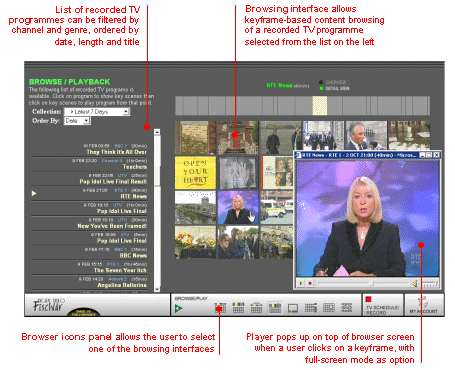Screen dimensions: 455x370
Task: Click the highlighted fourth browsing interface icon
Action: 275,307
